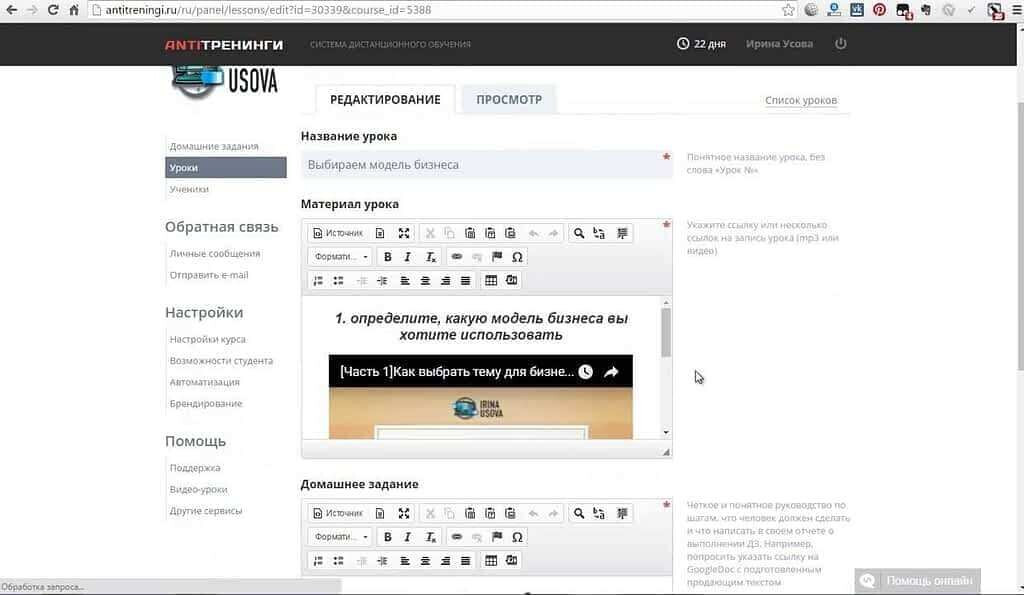The width and height of the screenshot is (1024, 595).
Task: Click the Название урока input field
Action: [487, 165]
